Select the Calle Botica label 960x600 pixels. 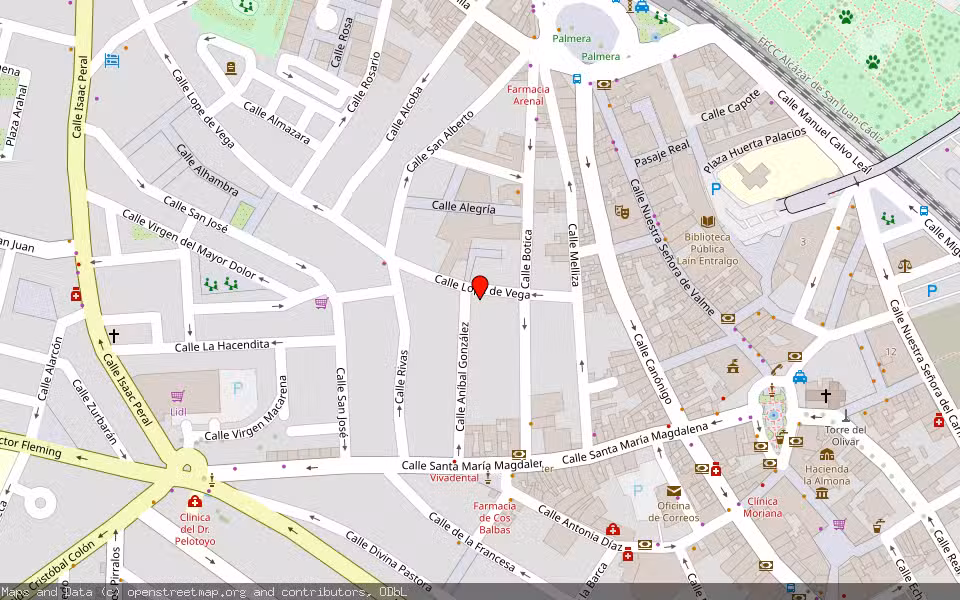527,259
